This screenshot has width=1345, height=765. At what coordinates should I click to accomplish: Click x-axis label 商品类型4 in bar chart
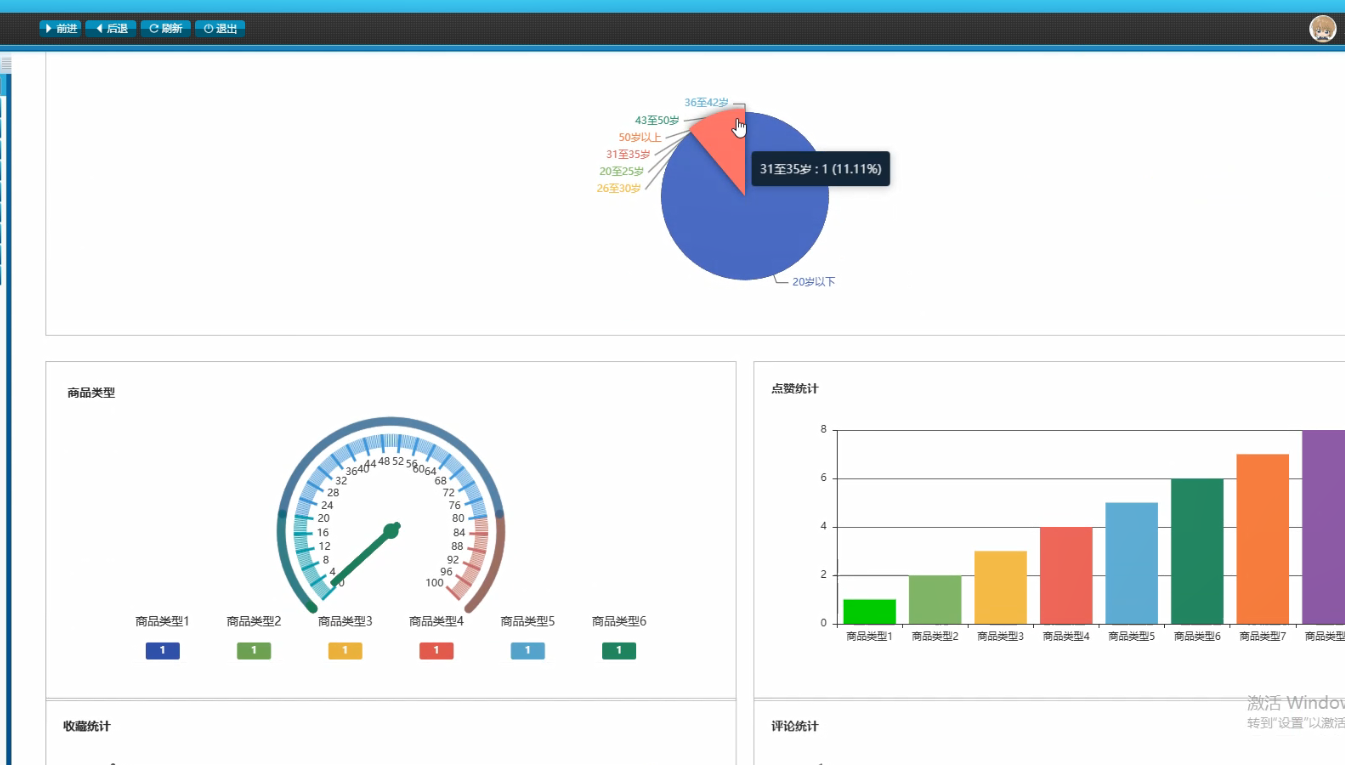click(x=1066, y=636)
